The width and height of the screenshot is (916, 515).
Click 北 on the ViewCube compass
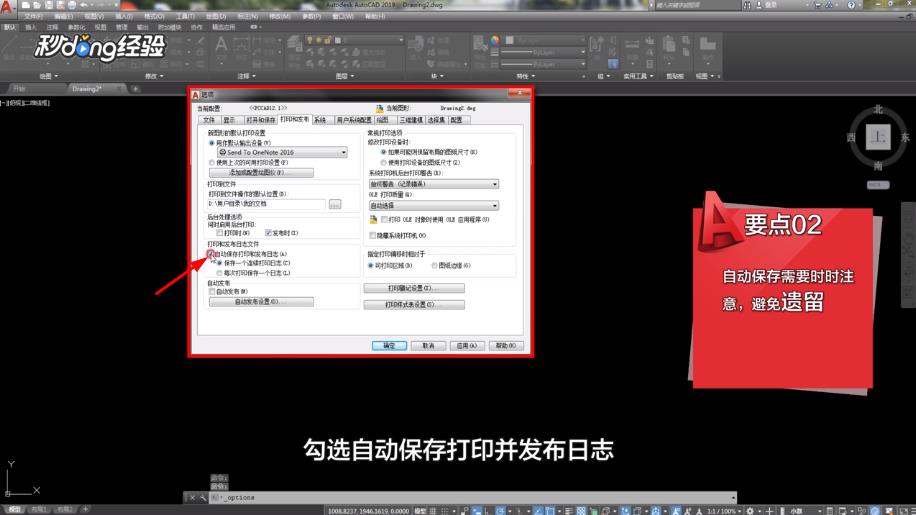pyautogui.click(x=878, y=110)
